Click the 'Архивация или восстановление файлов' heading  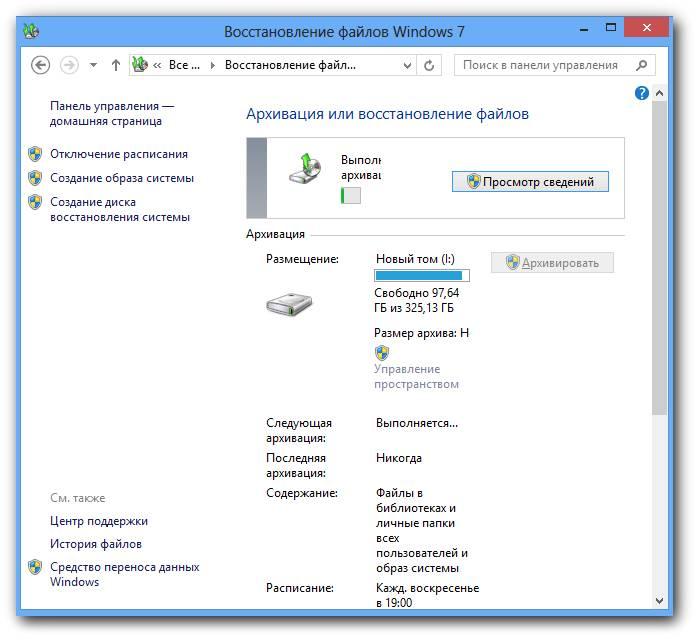coord(387,114)
